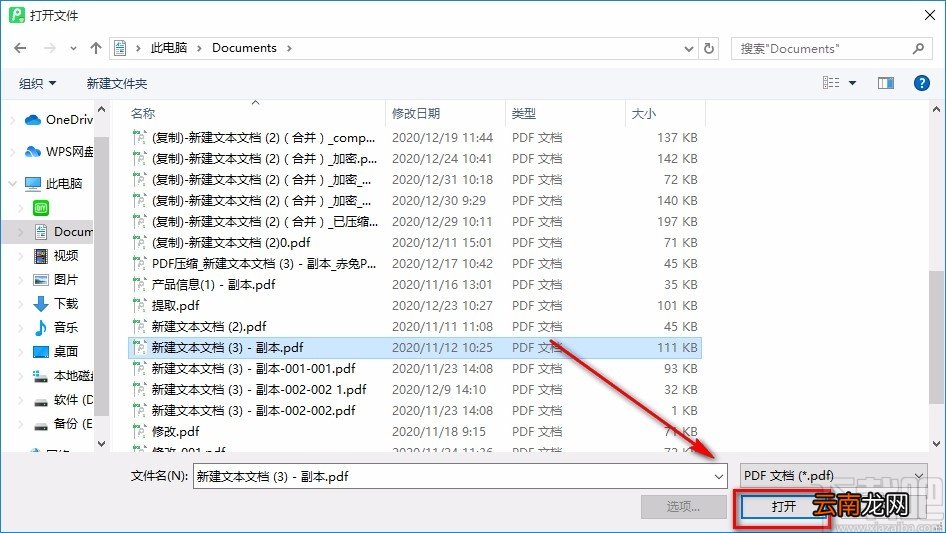Click PDF icon of 修改.pdf
946x533 pixels.
[139, 432]
